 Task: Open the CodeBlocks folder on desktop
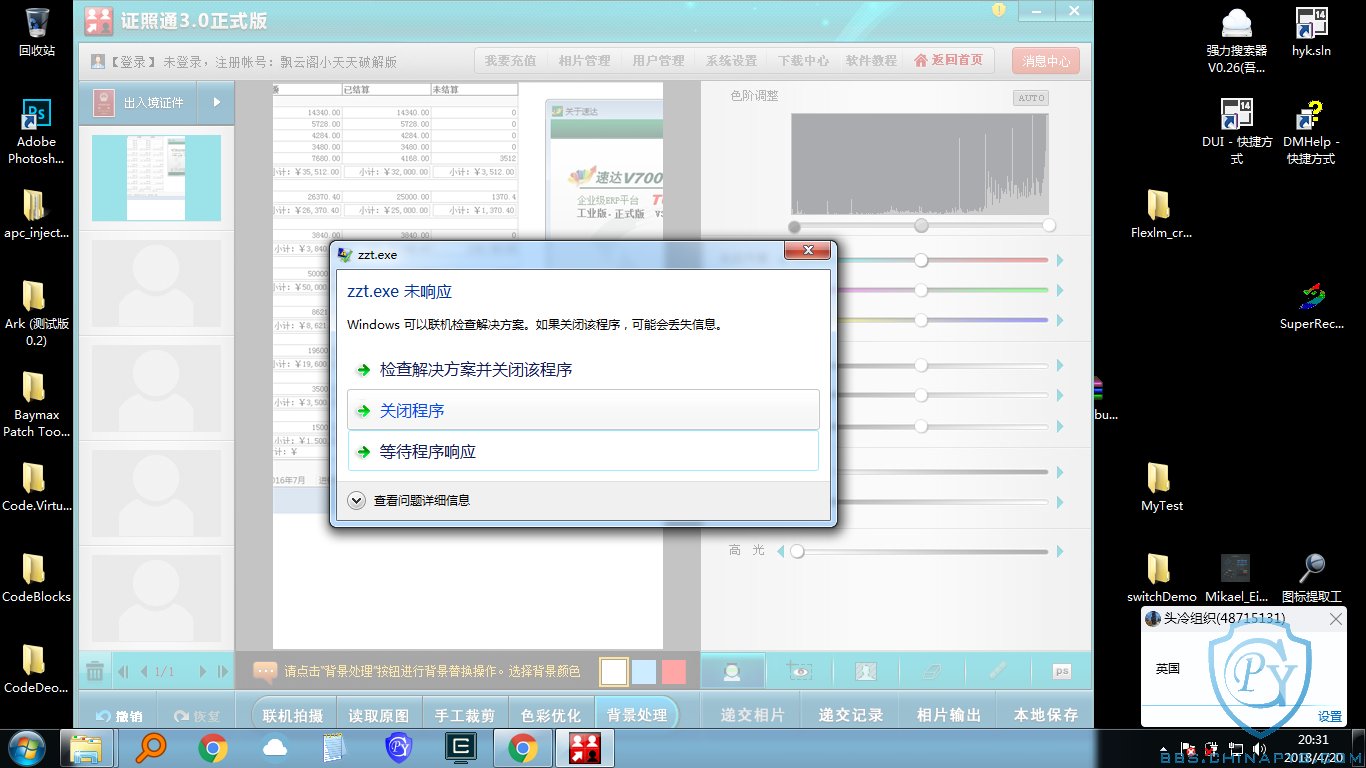(37, 579)
